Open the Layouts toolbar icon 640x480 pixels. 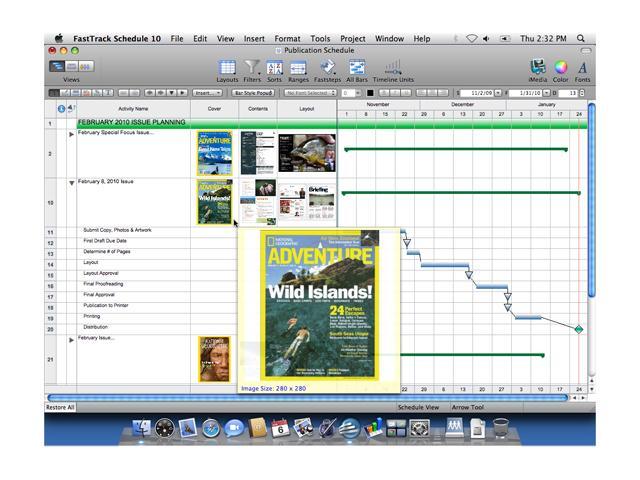(227, 68)
